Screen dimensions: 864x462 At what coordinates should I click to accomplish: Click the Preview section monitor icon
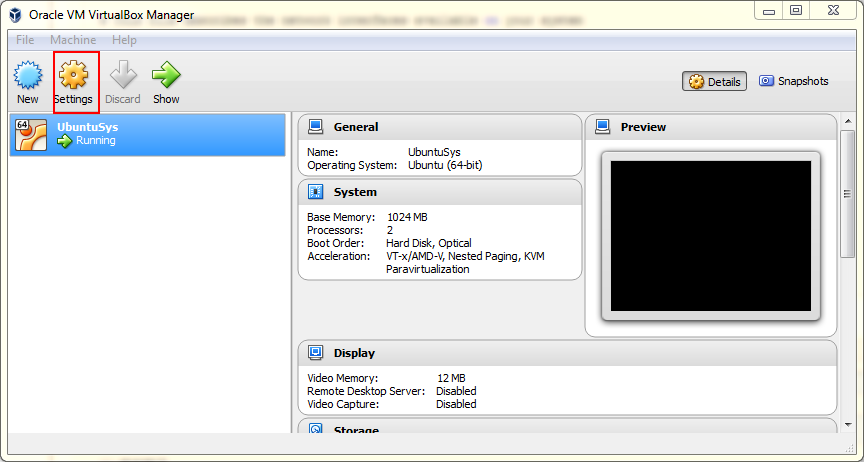point(603,127)
